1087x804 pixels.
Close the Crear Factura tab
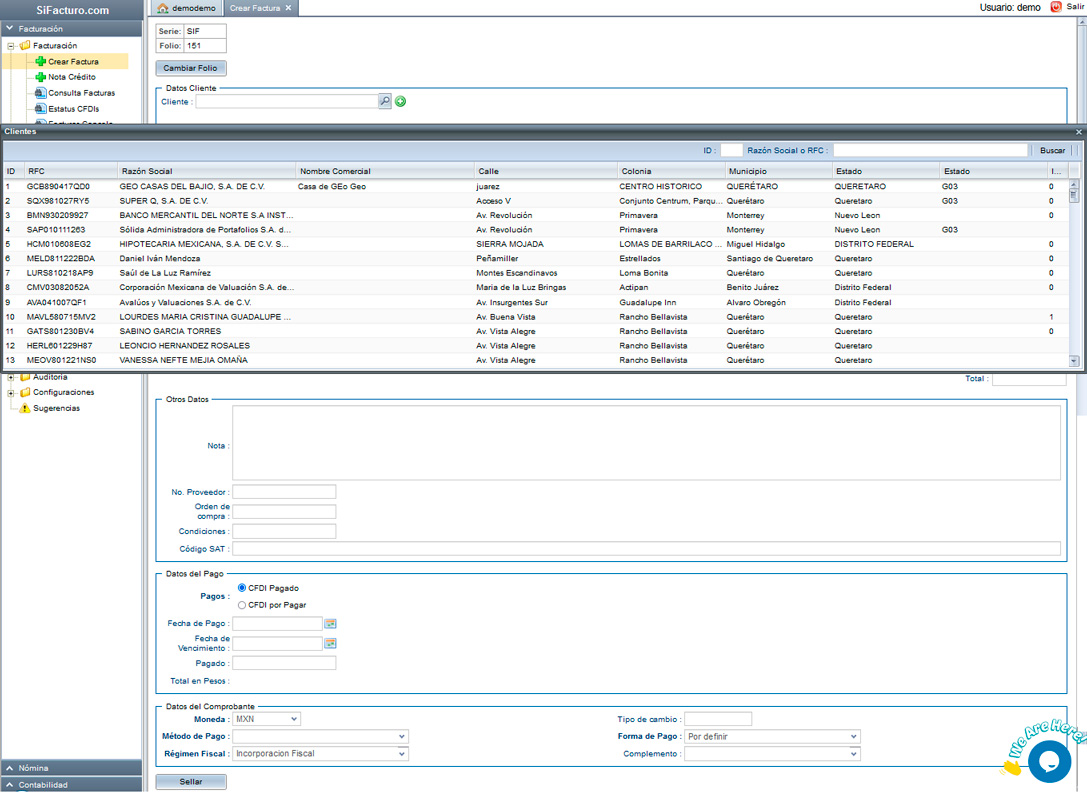[x=288, y=8]
